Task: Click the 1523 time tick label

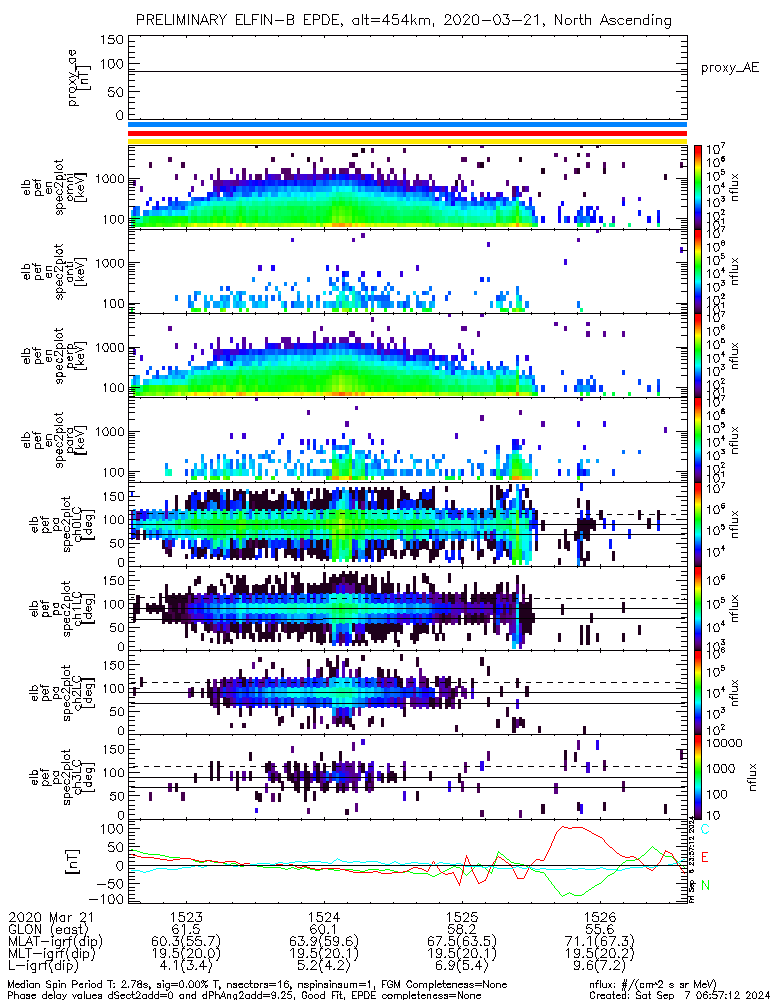Action: tap(187, 916)
